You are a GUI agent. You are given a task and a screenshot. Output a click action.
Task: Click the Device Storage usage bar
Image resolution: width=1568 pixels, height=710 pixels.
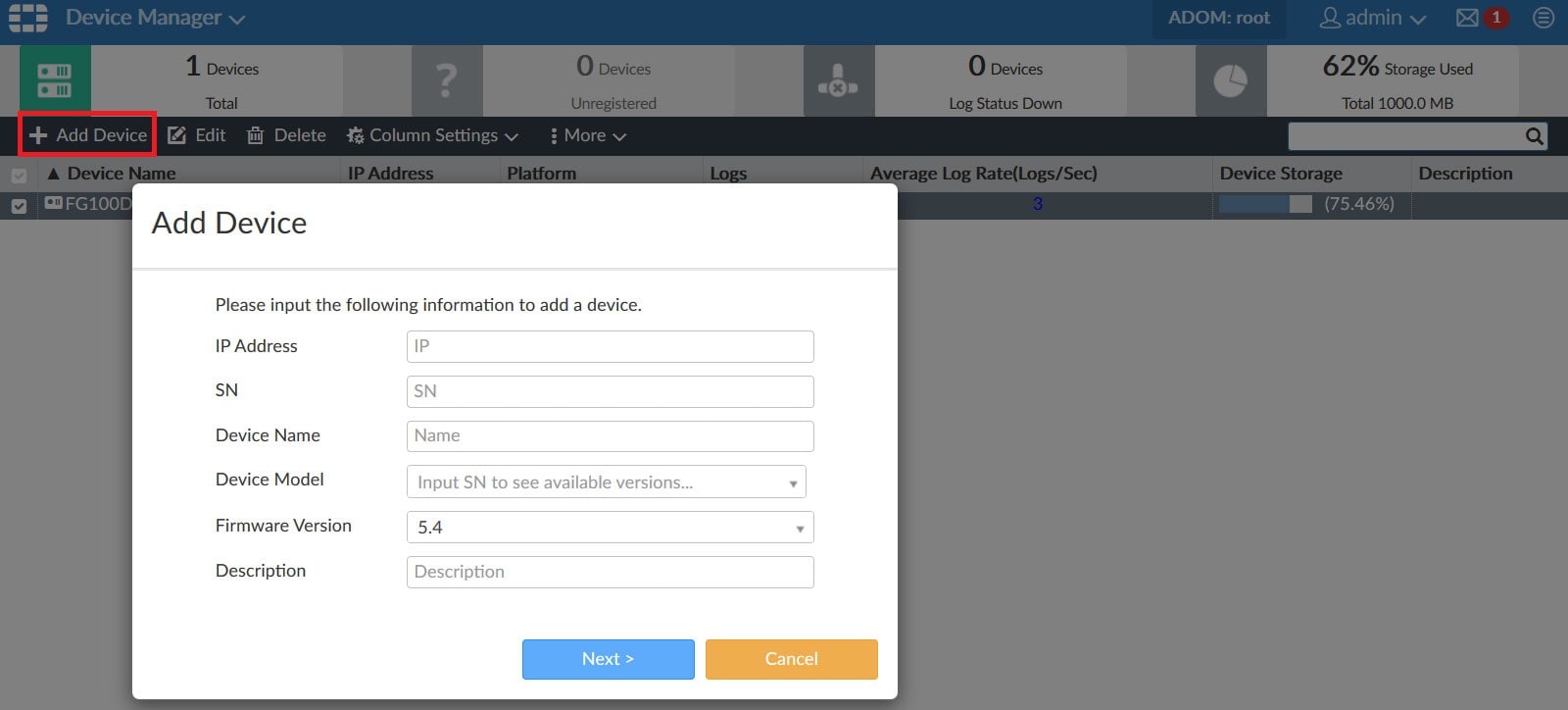point(1265,204)
